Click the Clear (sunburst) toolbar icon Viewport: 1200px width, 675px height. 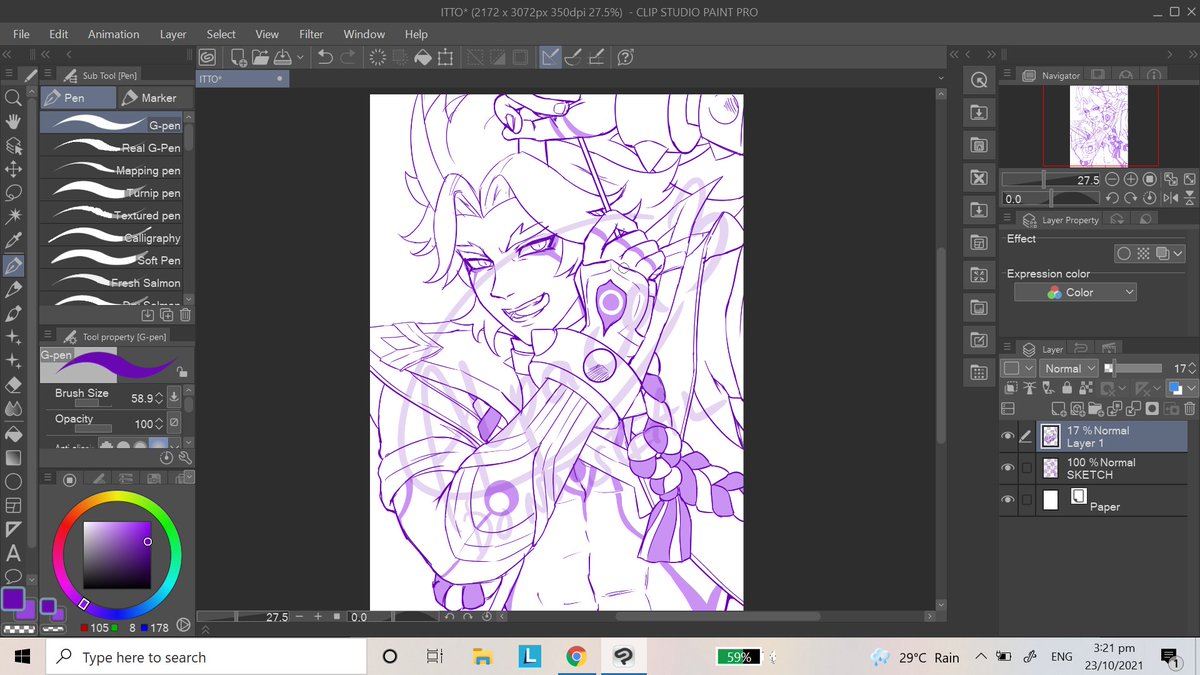tap(377, 58)
